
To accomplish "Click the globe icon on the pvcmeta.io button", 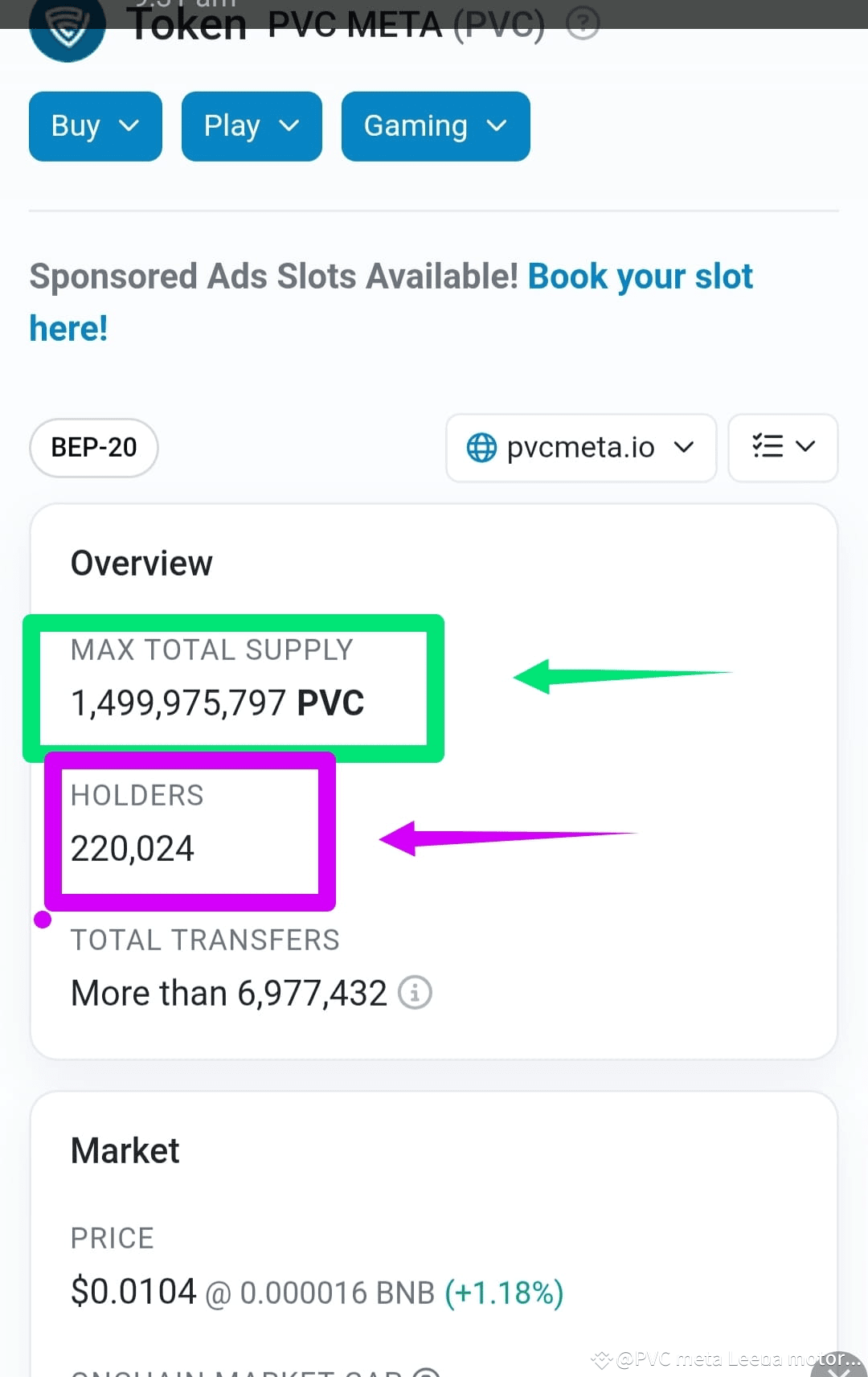I will click(481, 448).
